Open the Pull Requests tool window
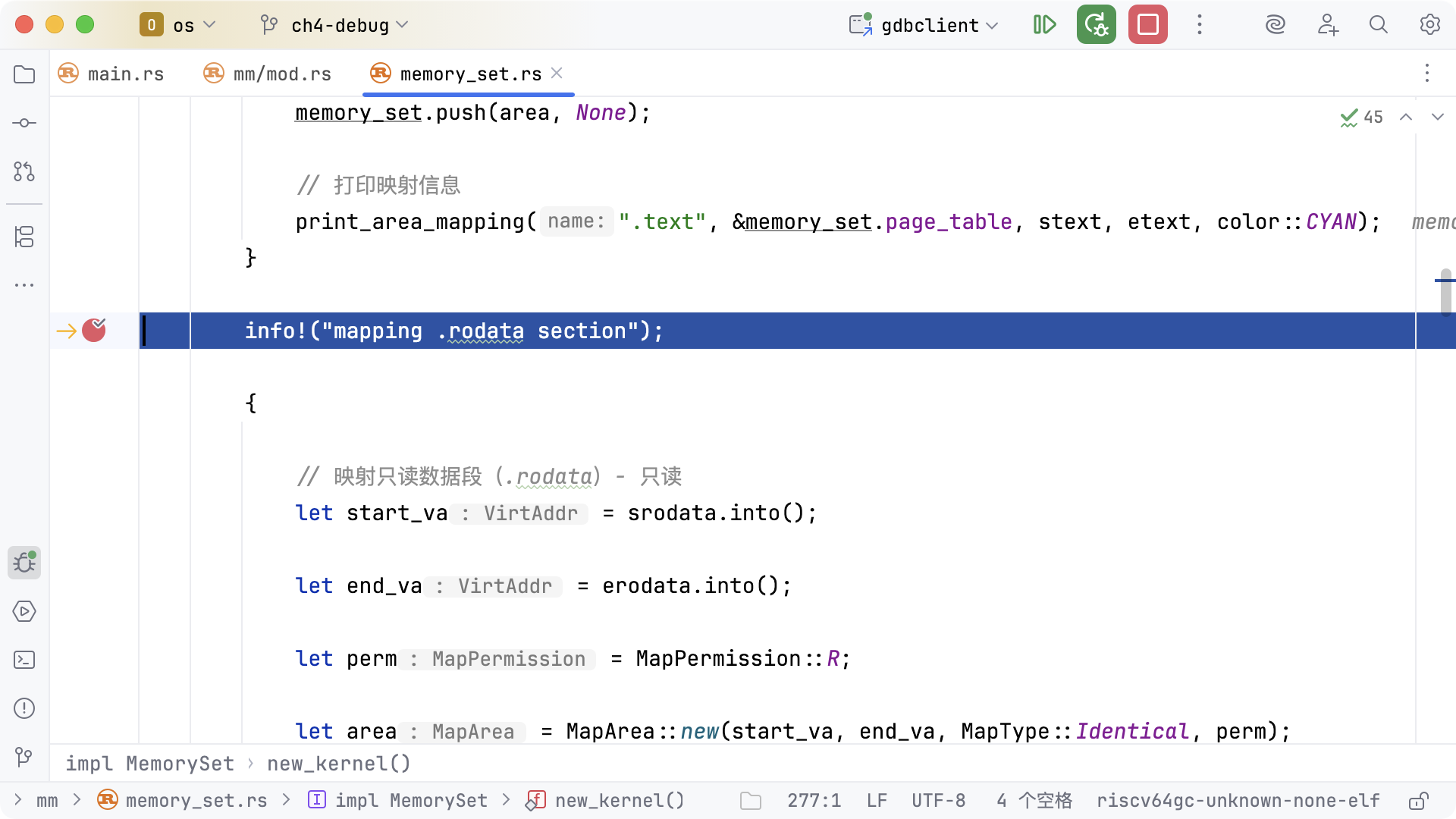 click(24, 171)
